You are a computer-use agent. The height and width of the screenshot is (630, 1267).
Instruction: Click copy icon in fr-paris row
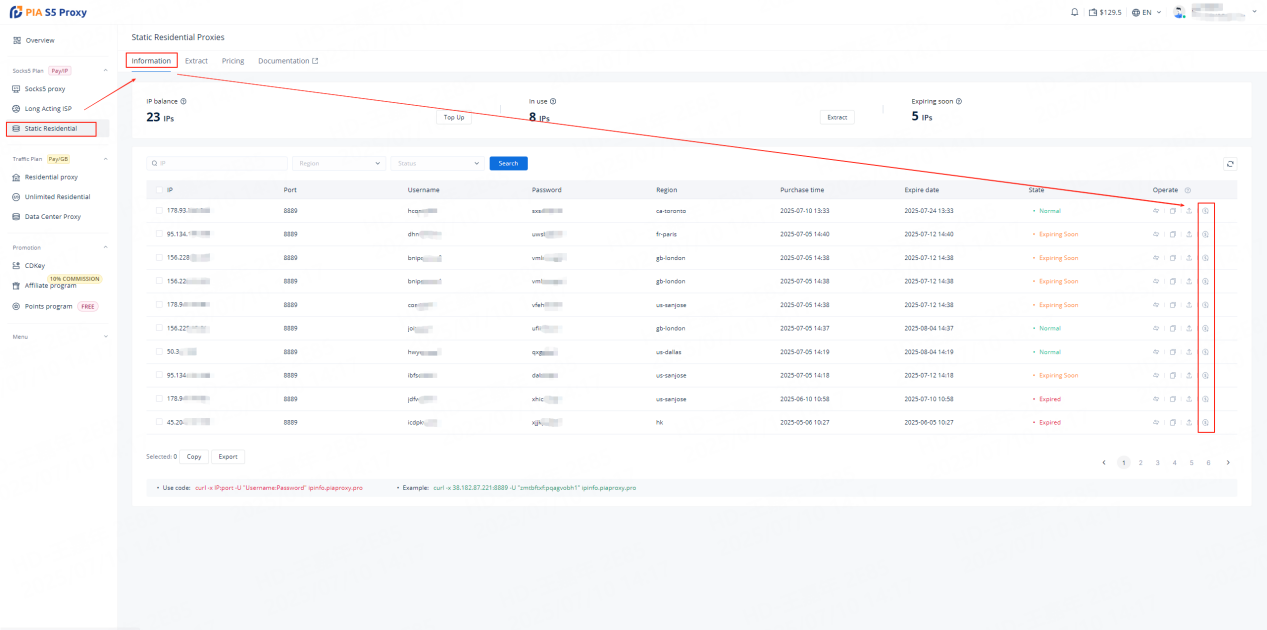[1173, 234]
